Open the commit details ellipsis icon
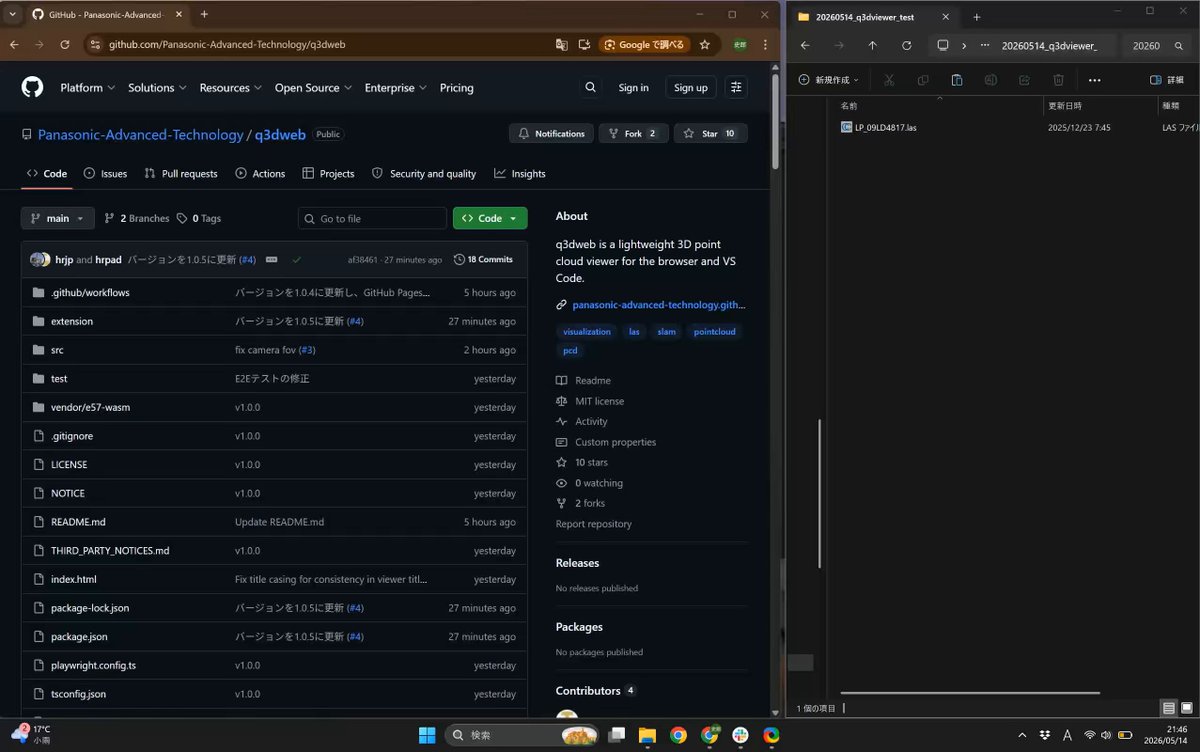Viewport: 1200px width, 752px height. click(x=271, y=260)
